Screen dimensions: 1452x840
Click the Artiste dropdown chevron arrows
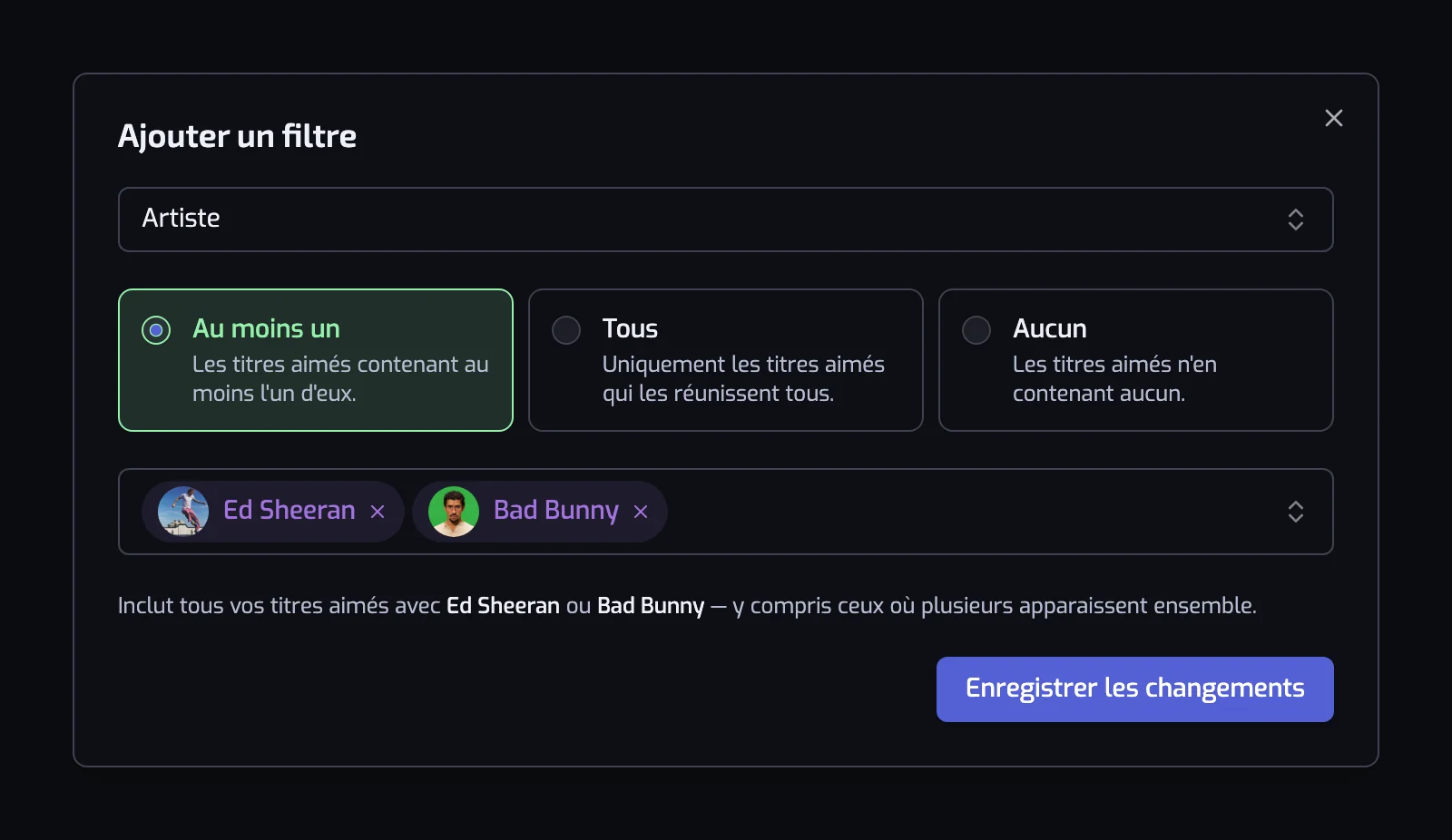(1295, 220)
